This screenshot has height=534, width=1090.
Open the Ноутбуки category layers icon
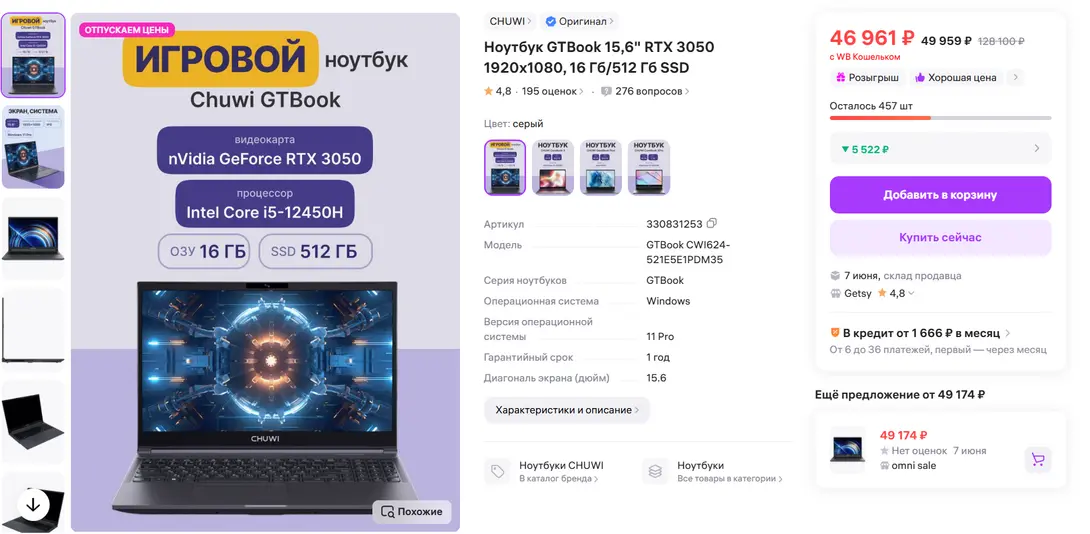[655, 471]
